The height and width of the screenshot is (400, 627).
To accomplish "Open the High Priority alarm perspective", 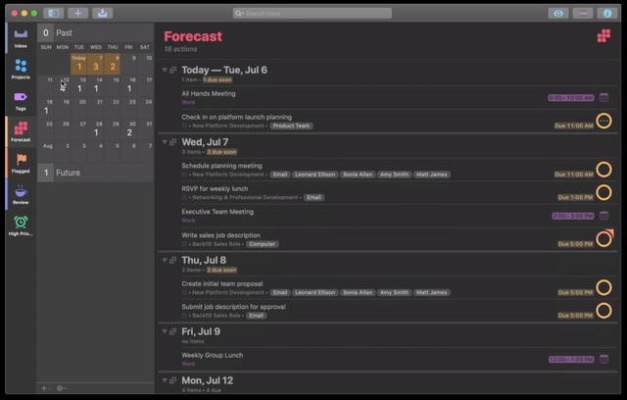I will pos(20,225).
